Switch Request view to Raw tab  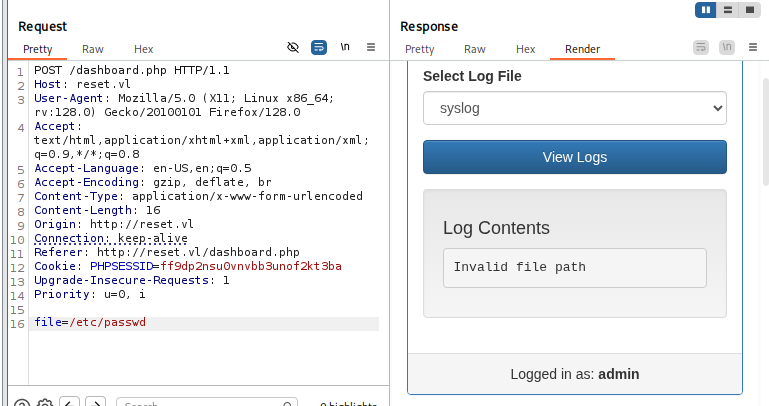pyautogui.click(x=93, y=49)
